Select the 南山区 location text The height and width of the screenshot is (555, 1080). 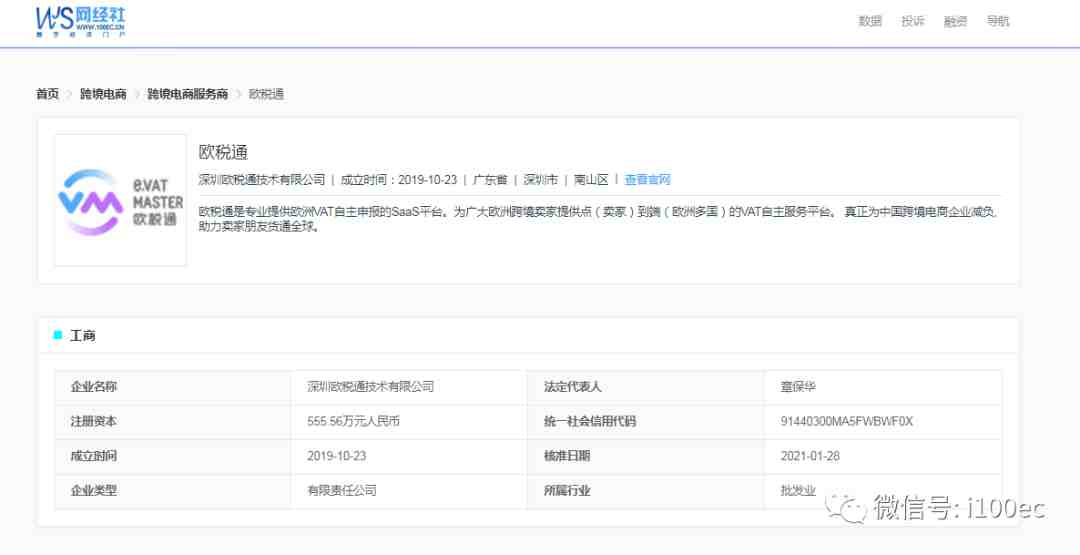(592, 180)
